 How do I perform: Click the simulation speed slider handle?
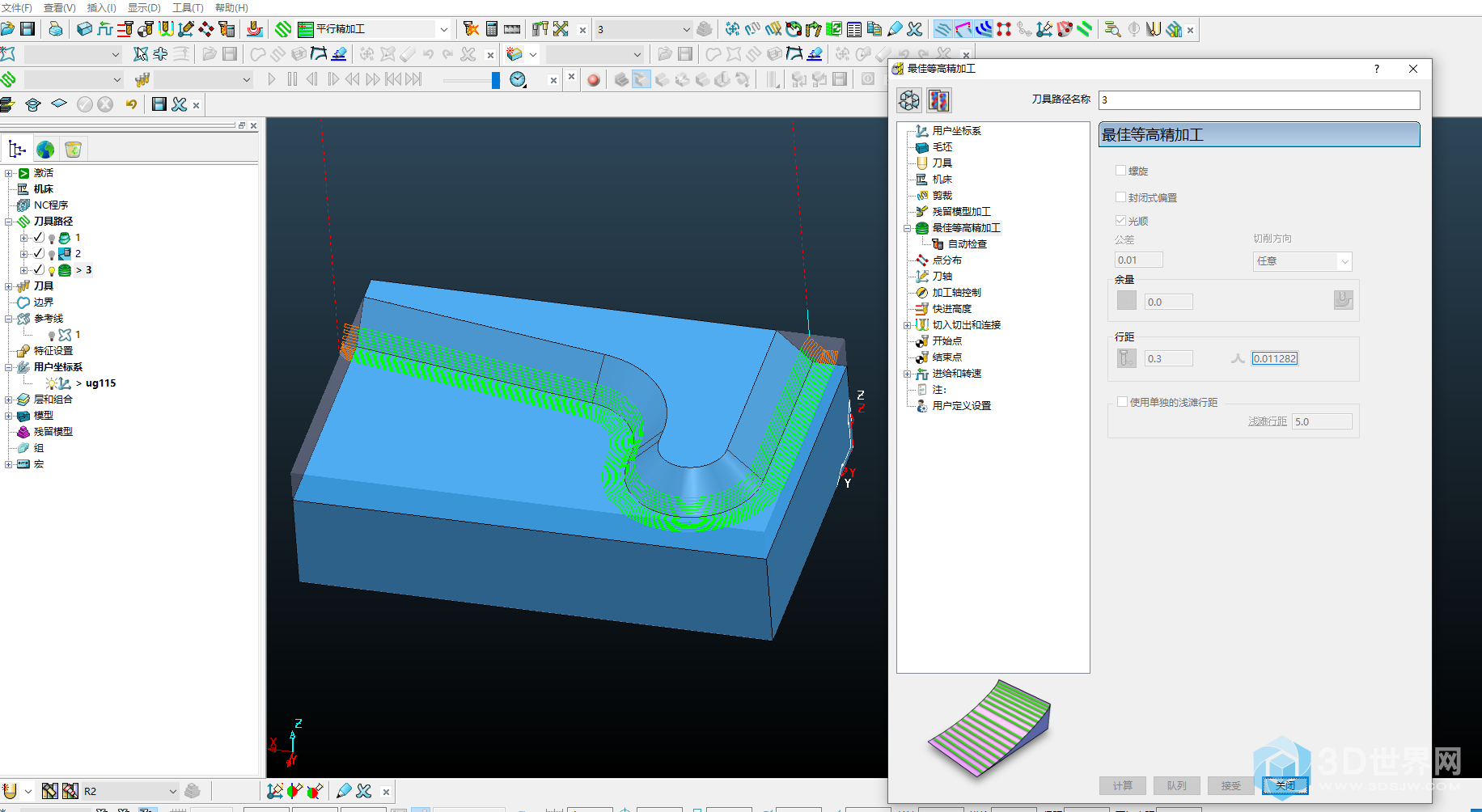click(x=495, y=80)
